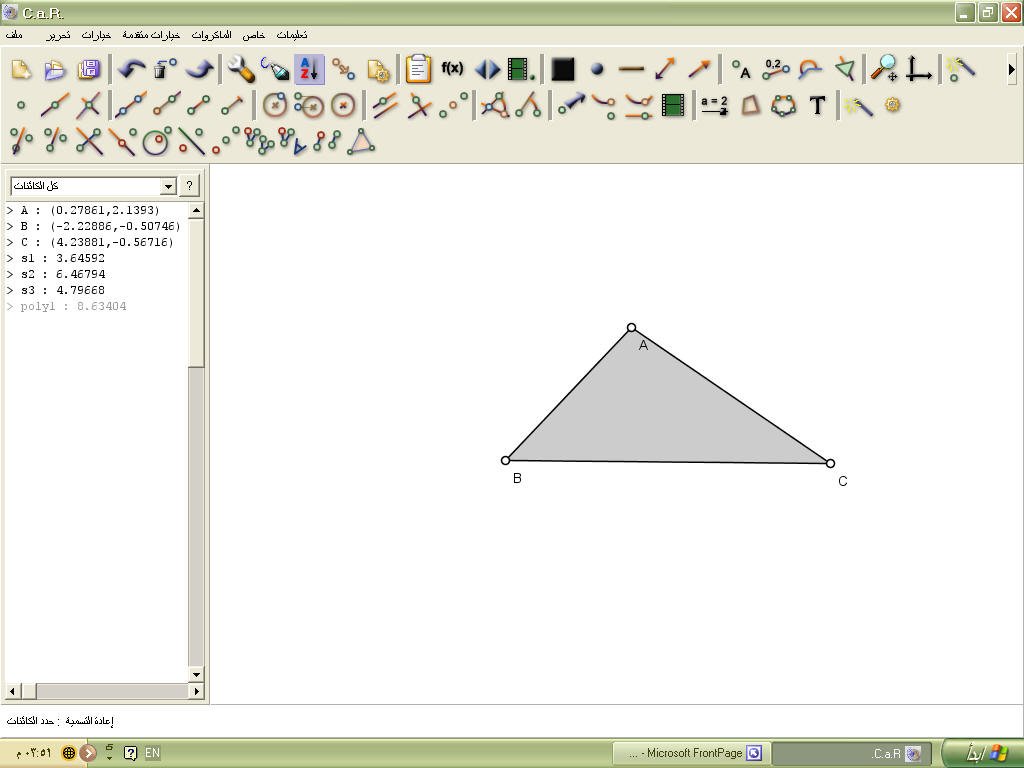1024x768 pixels.
Task: Toggle the solid filled triangle option
Action: pos(845,69)
